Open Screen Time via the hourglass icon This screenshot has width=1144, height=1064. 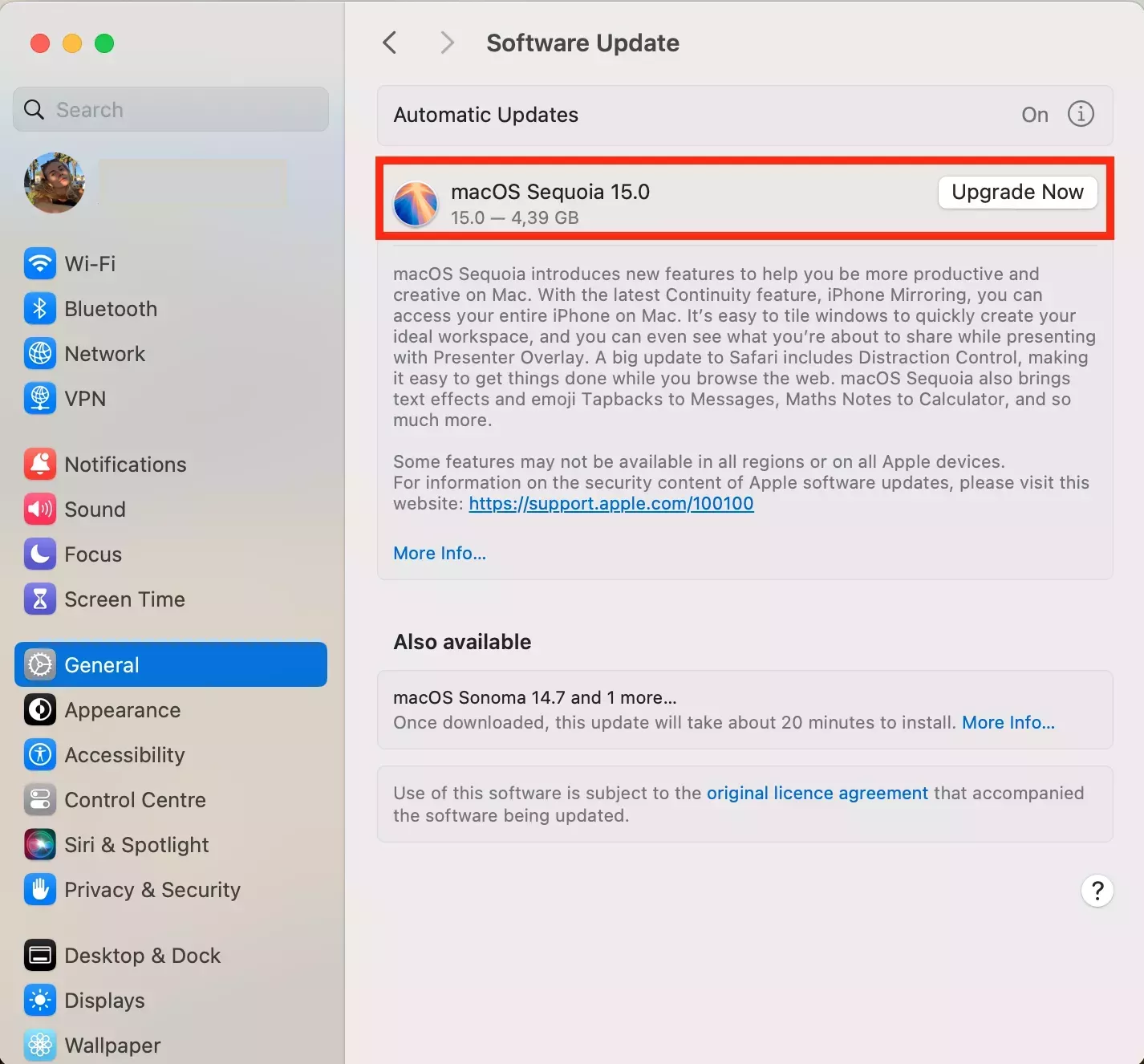[x=39, y=599]
